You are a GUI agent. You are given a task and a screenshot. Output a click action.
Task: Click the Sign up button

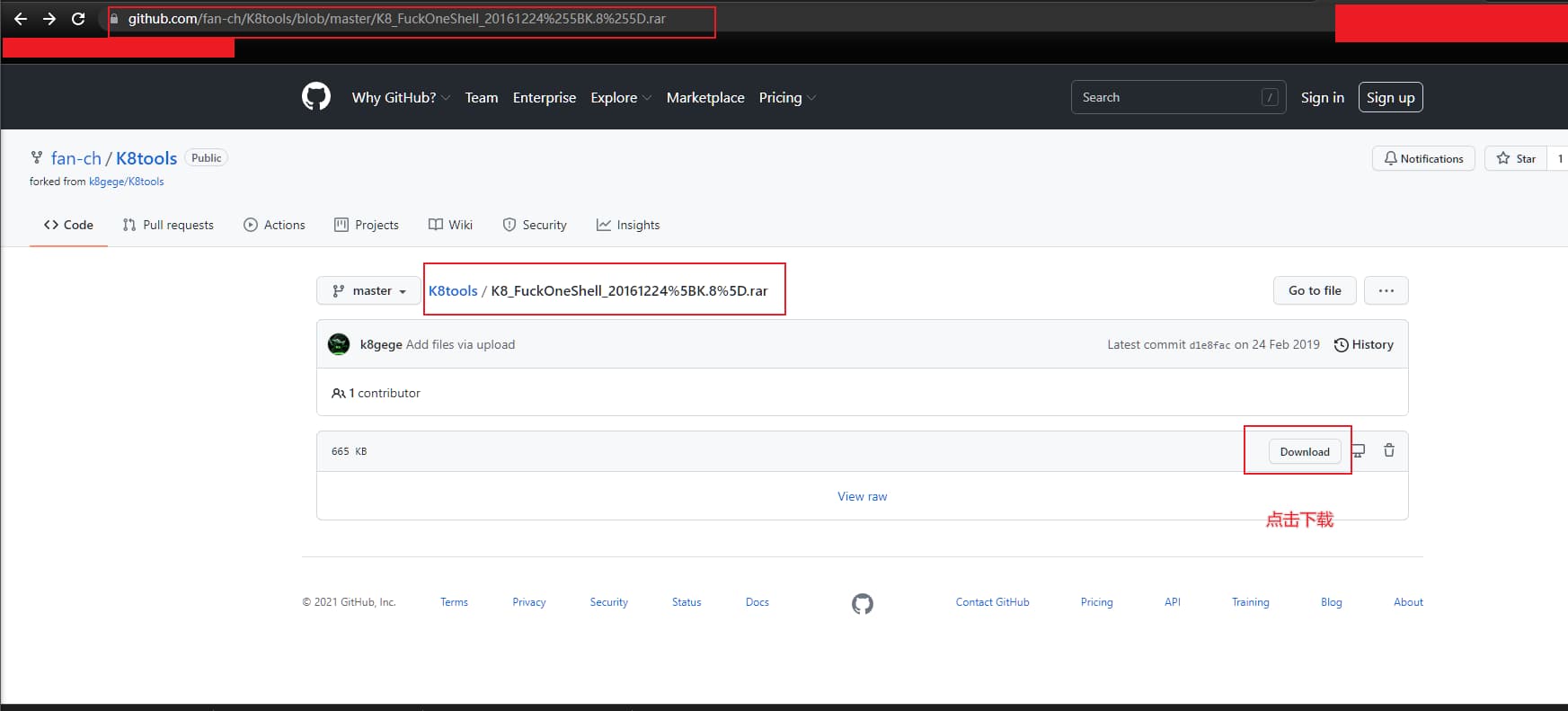pos(1390,97)
